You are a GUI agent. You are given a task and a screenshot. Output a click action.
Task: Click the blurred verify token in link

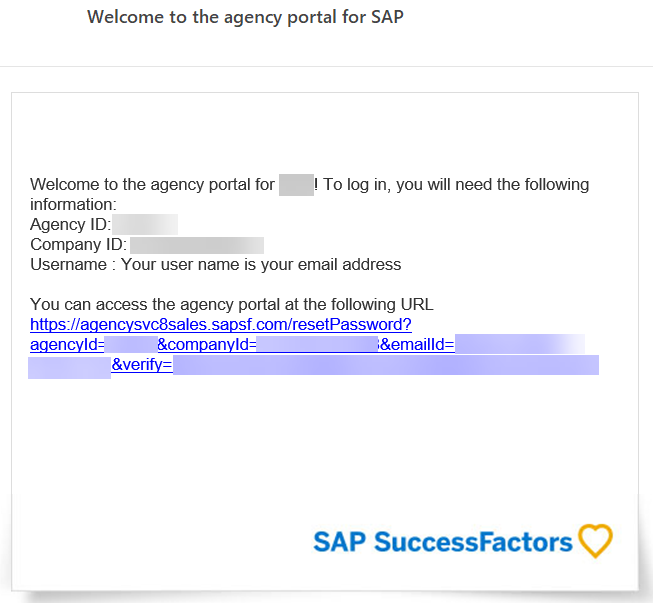coord(386,365)
